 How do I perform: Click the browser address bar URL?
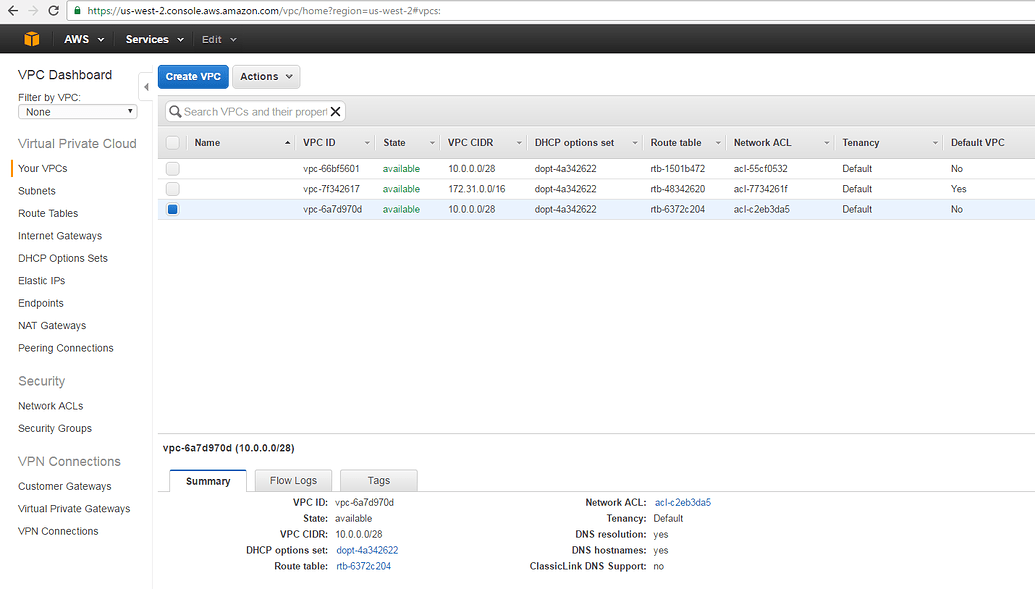click(x=264, y=11)
